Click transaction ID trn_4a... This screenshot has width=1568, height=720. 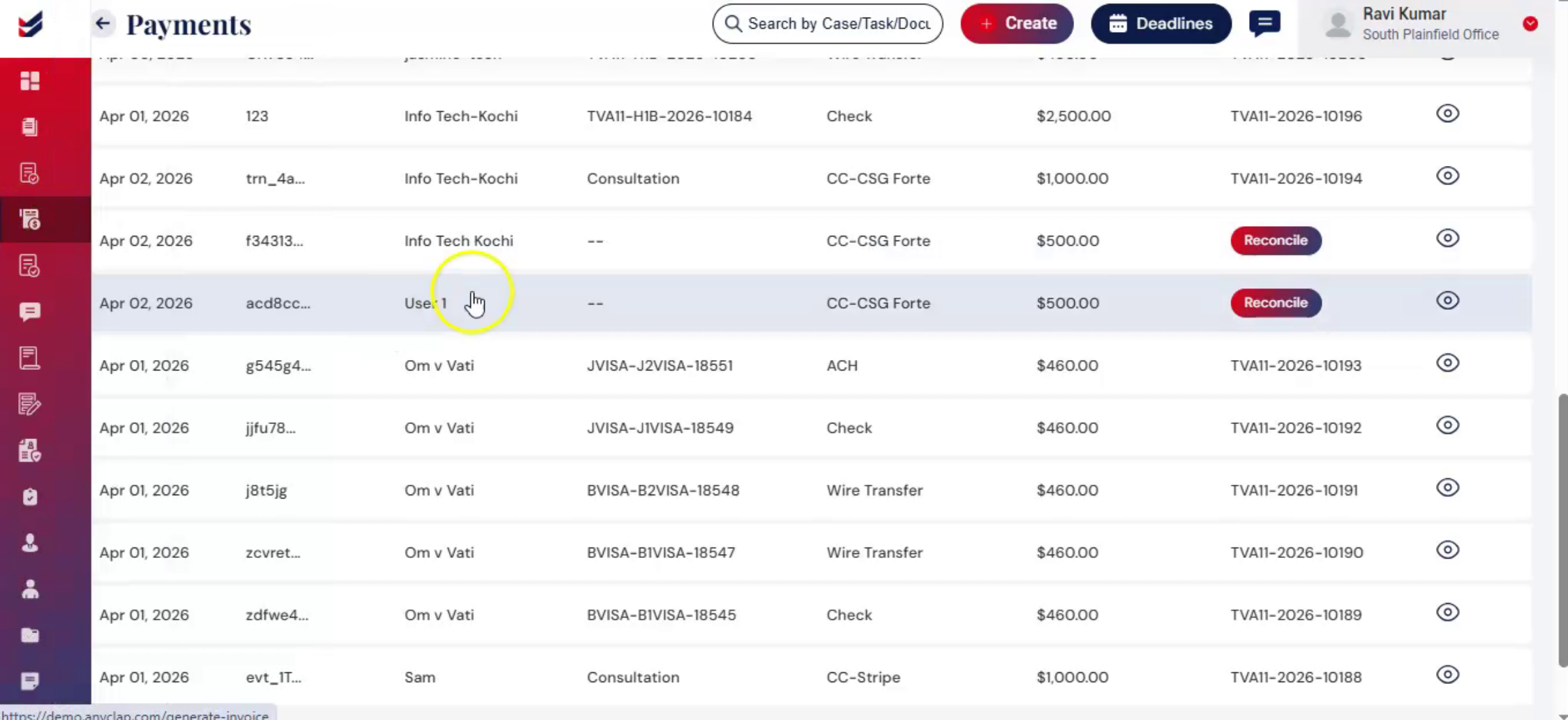(x=275, y=178)
